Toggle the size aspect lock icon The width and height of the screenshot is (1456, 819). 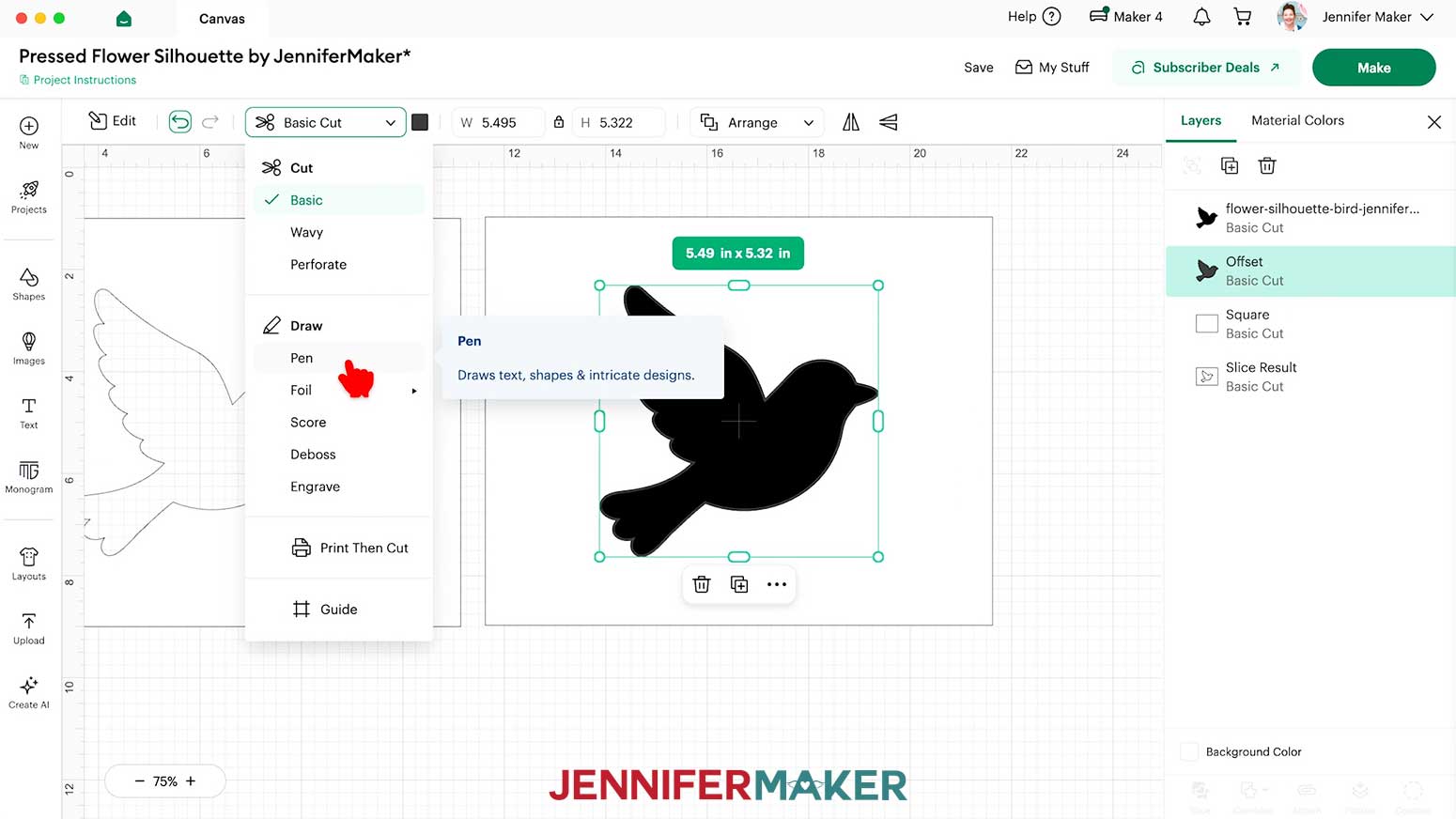[559, 122]
